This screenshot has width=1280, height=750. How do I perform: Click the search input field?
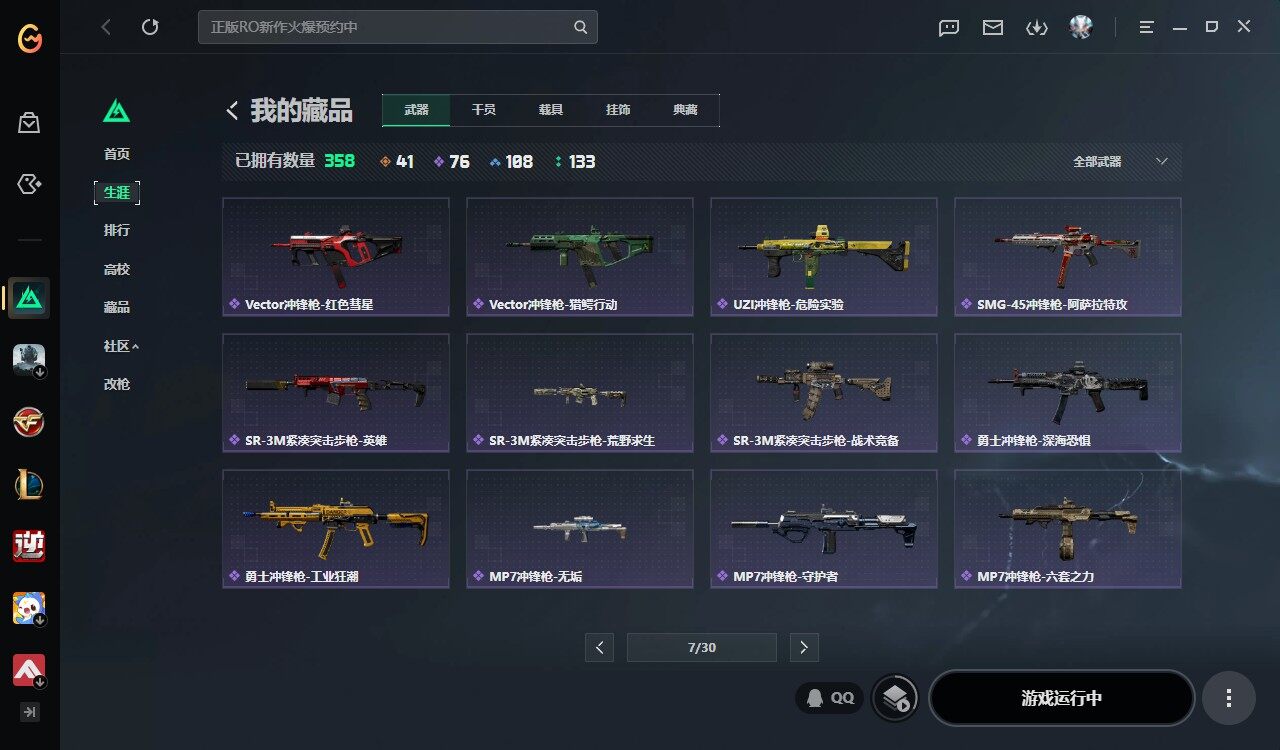click(x=398, y=27)
